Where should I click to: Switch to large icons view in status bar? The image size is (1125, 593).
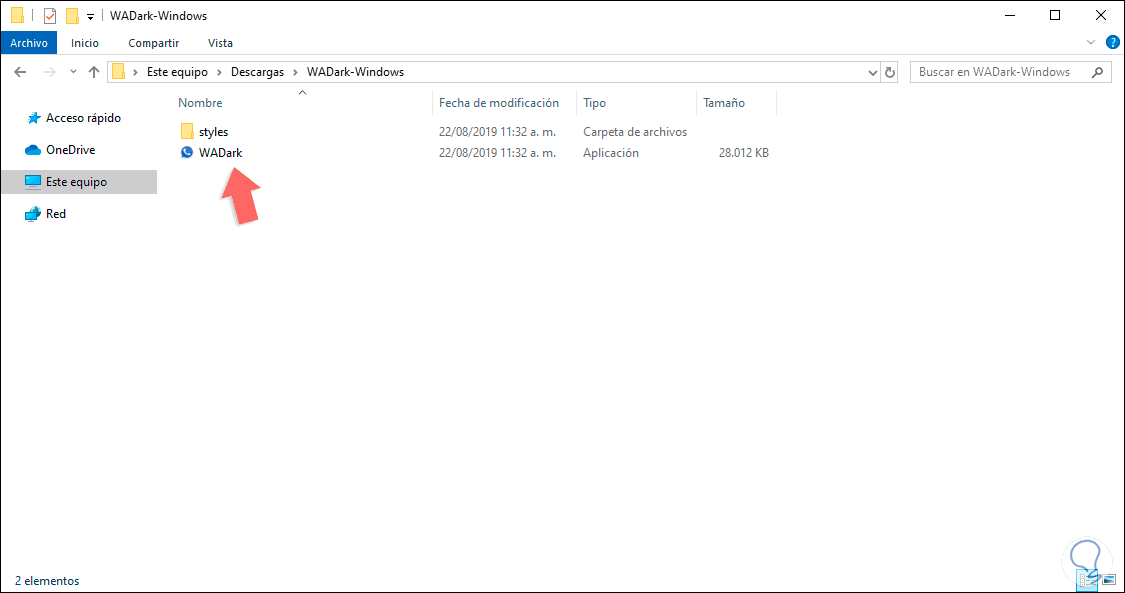[1109, 581]
